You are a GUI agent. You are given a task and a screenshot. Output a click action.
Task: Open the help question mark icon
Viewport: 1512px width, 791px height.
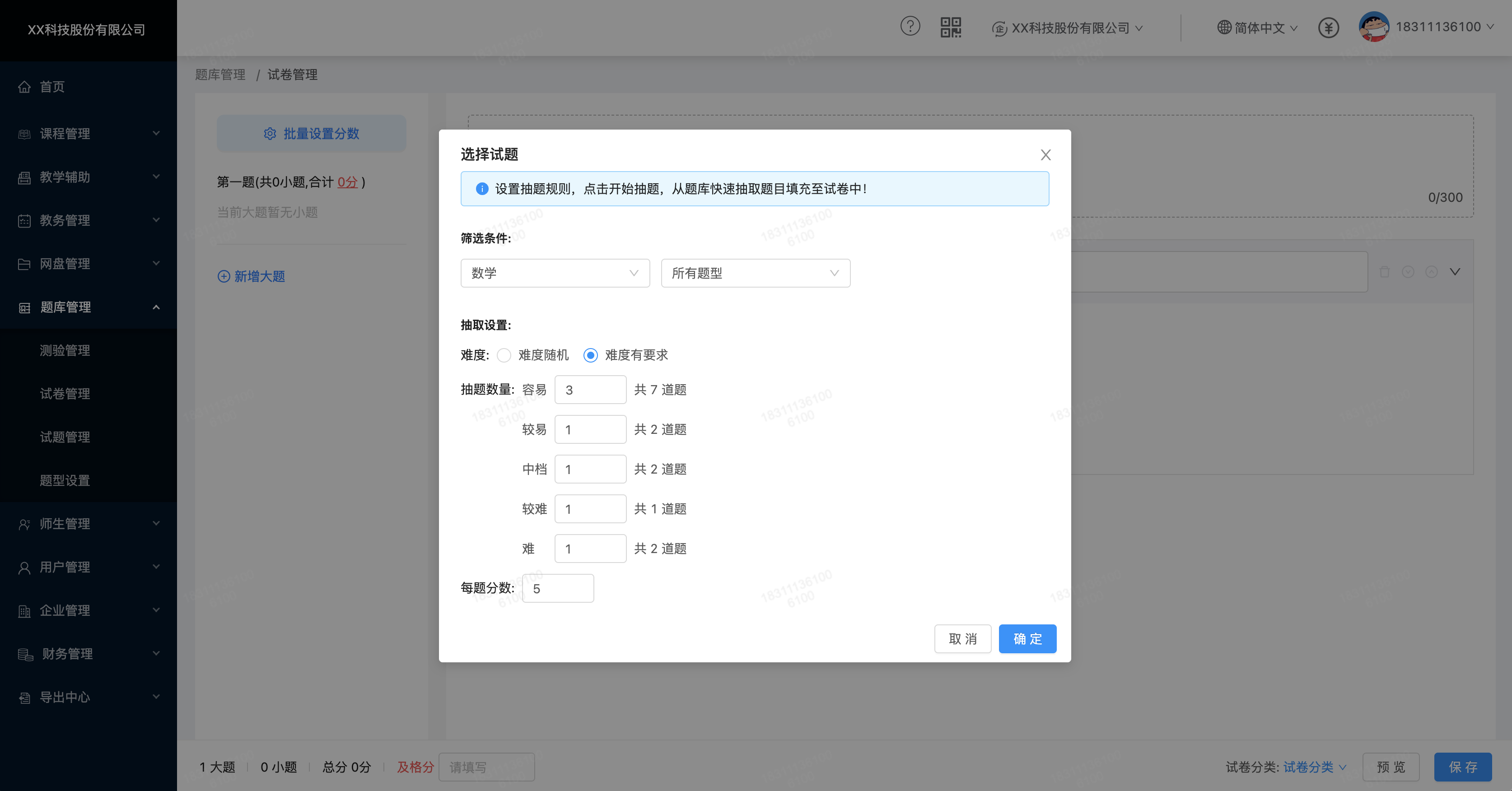910,27
